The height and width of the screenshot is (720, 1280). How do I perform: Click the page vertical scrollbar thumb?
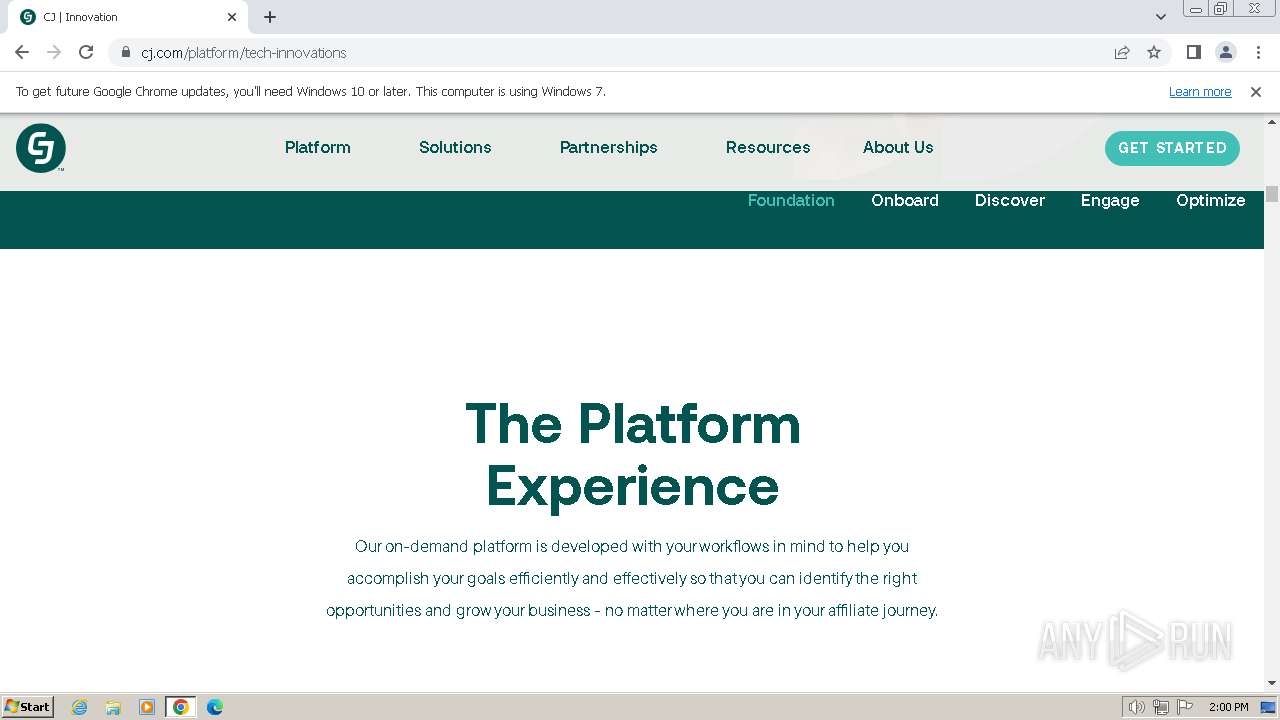point(1272,194)
